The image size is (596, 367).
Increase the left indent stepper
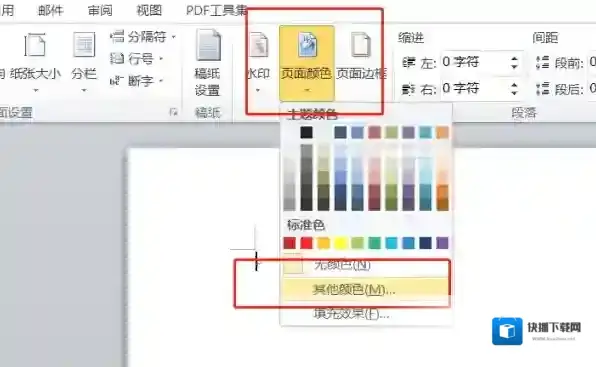(514, 58)
